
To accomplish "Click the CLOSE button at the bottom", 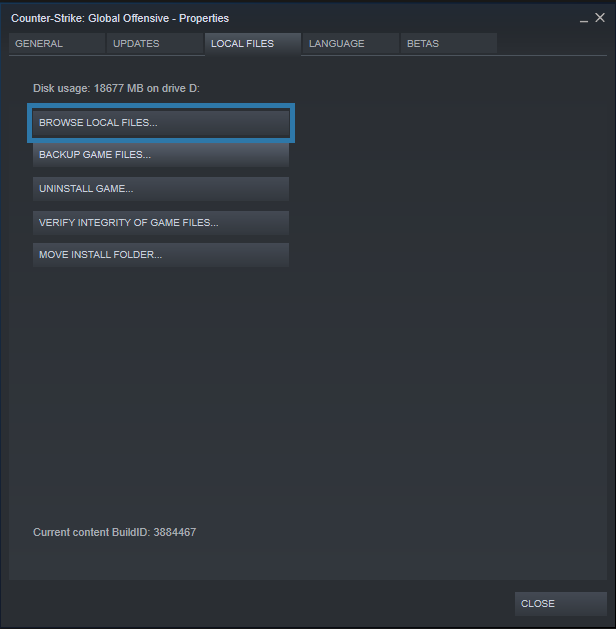I will [x=561, y=604].
